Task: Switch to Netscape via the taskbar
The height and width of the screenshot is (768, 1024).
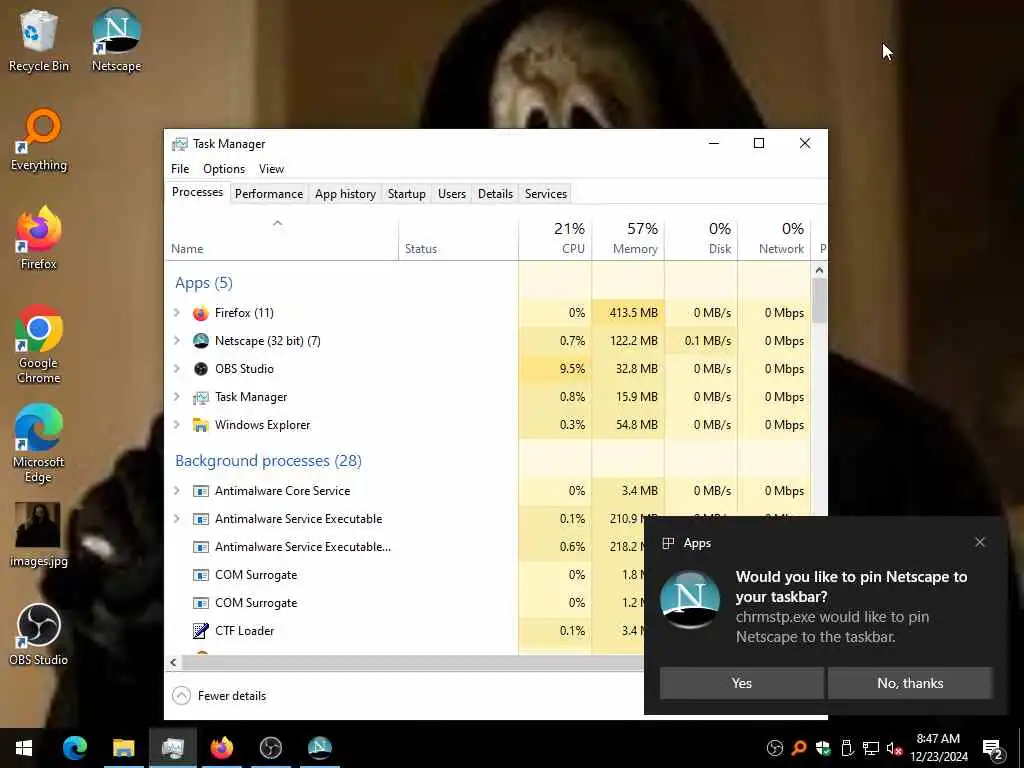Action: click(319, 748)
